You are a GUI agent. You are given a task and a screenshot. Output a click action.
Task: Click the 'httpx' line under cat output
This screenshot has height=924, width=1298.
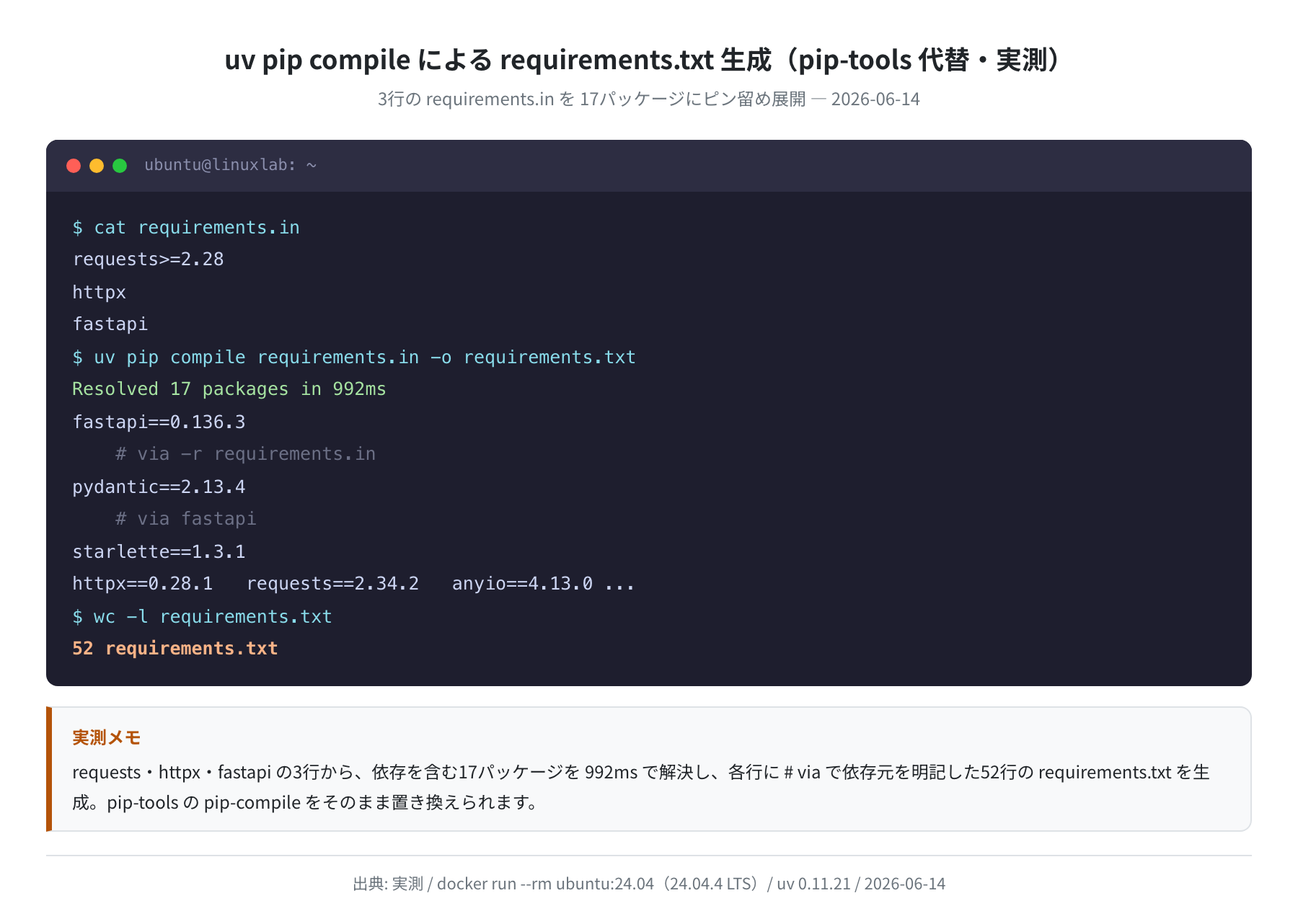[x=99, y=293]
